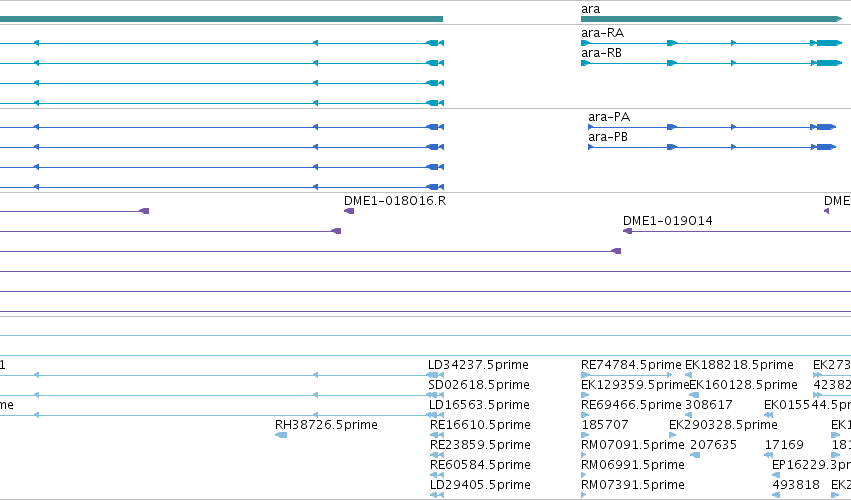Select the ara-PB protein feature
The width and height of the screenshot is (851, 500).
click(x=712, y=147)
